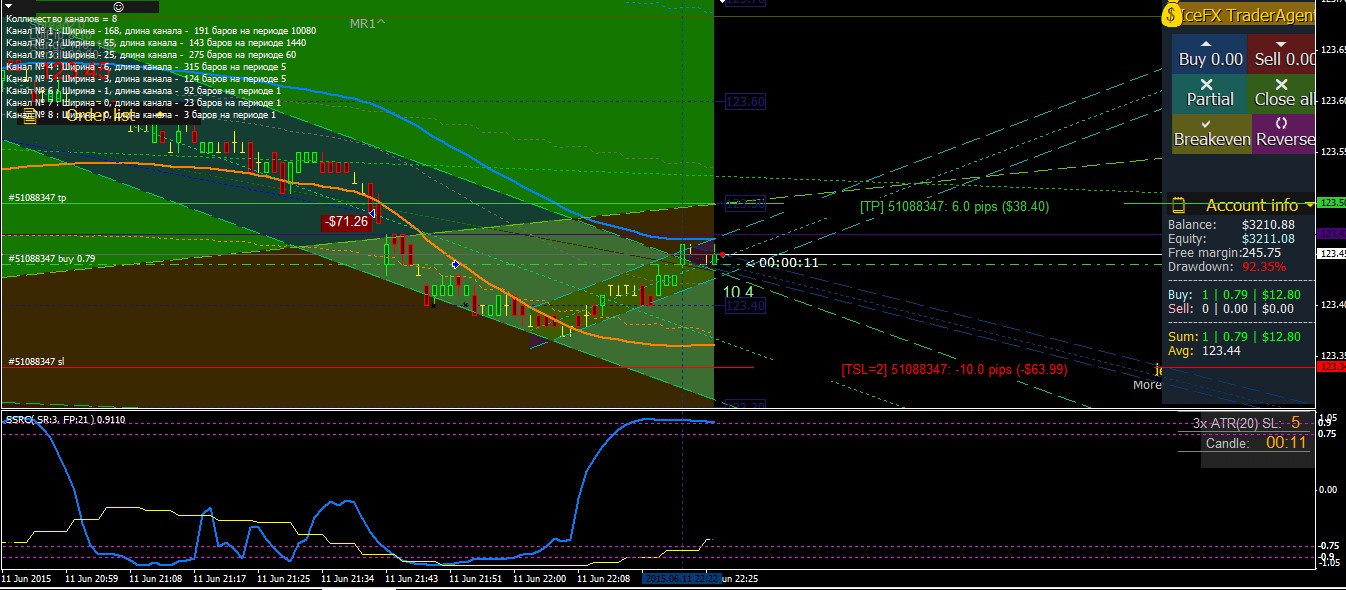The width and height of the screenshot is (1346, 590).
Task: Click the 3x ATR(20) SL value
Action: (x=1295, y=422)
